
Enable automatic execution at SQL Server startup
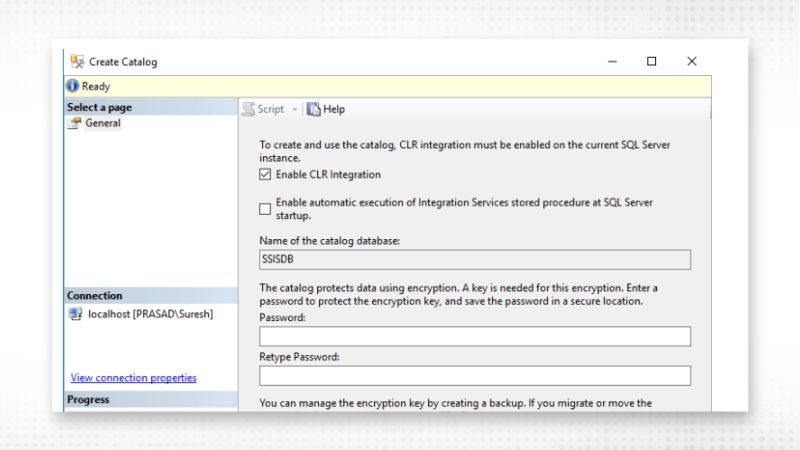click(265, 209)
